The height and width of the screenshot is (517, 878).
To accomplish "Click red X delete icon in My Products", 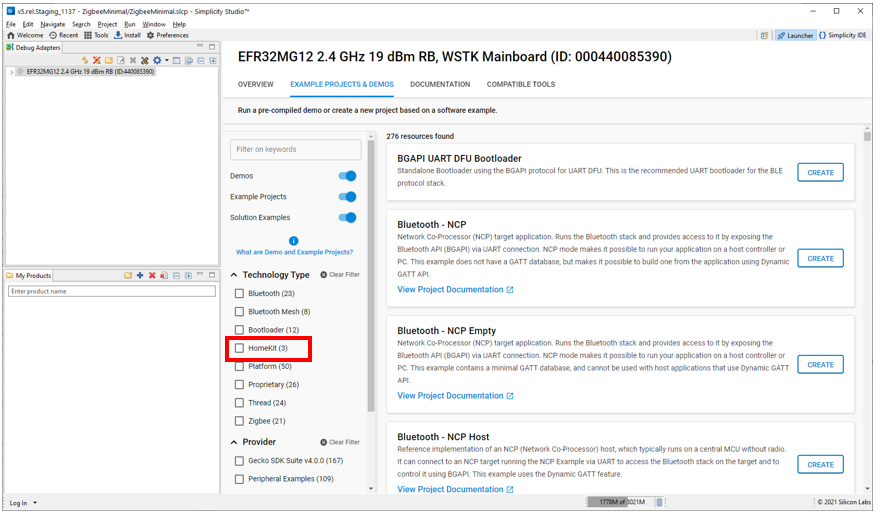I will pyautogui.click(x=152, y=276).
